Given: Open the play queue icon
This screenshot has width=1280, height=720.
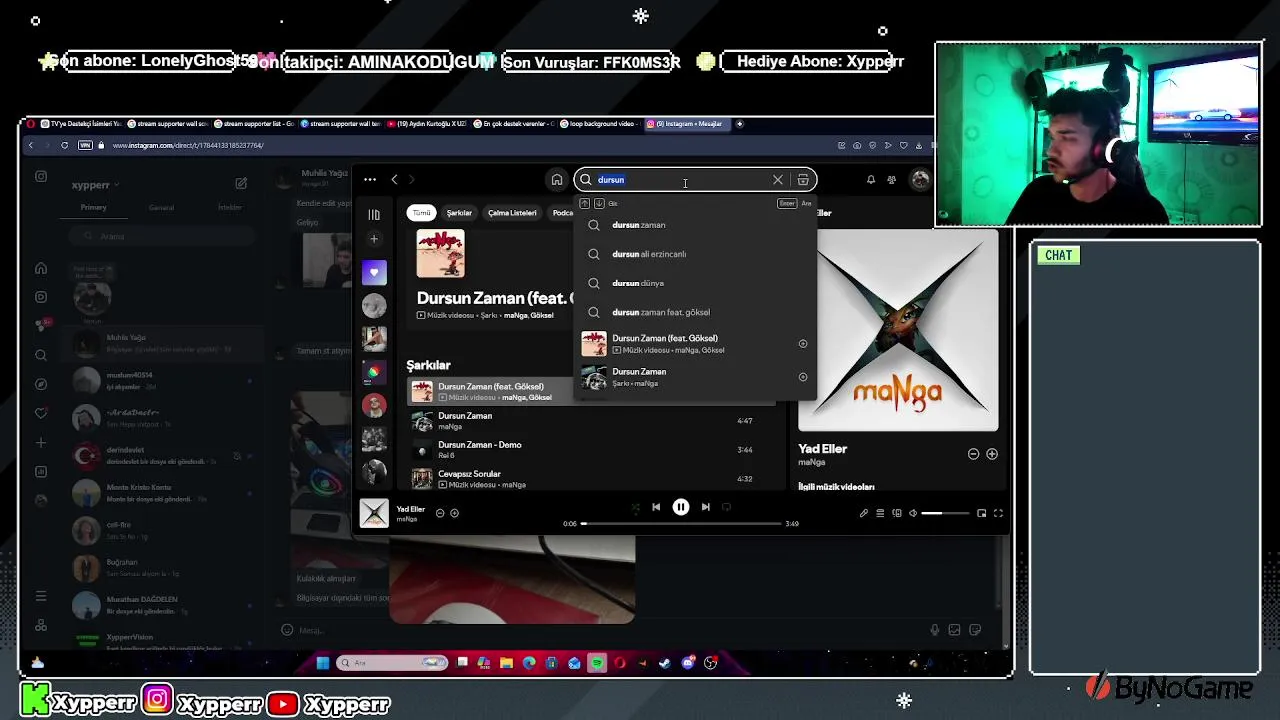Looking at the screenshot, I should pos(880,513).
